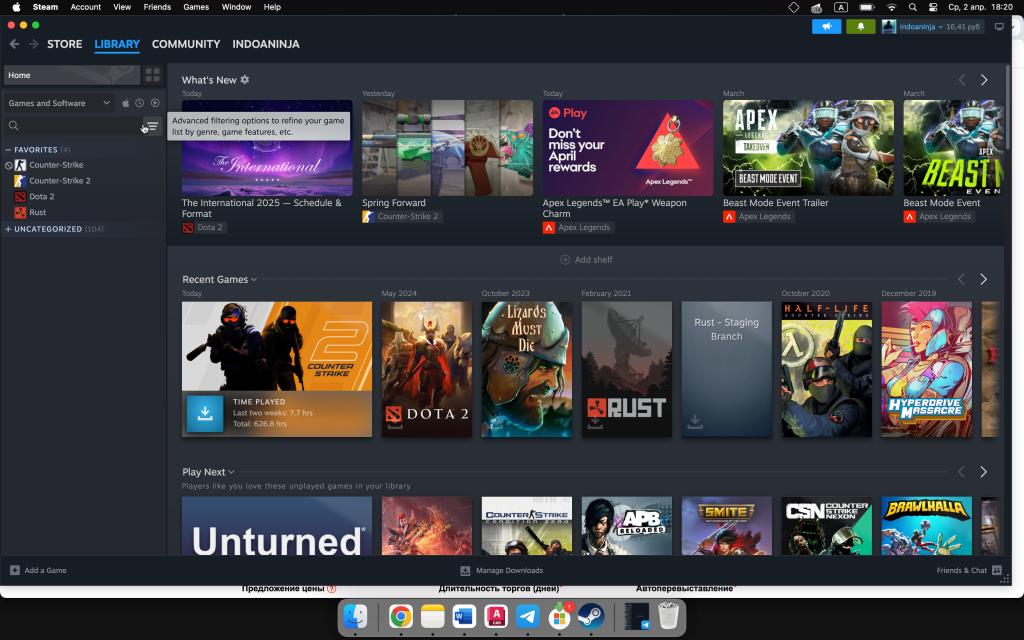This screenshot has height=640, width=1024.
Task: Open Big Picture mode monitor icon
Action: click(999, 26)
